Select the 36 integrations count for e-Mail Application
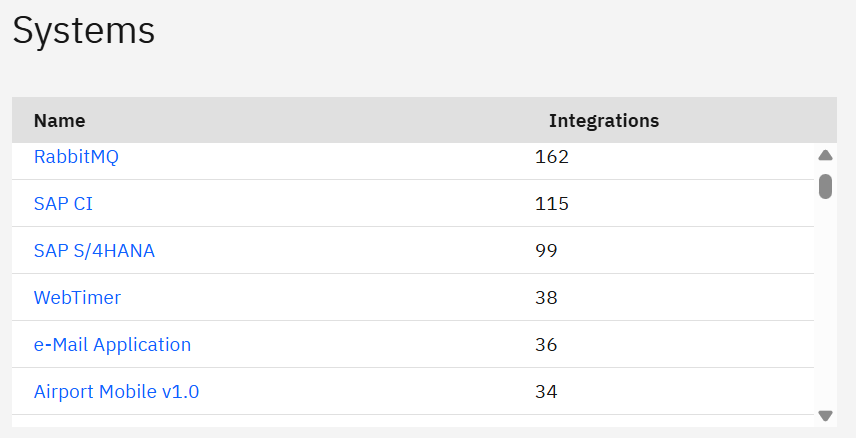Screen dimensions: 856x438 (x=546, y=345)
